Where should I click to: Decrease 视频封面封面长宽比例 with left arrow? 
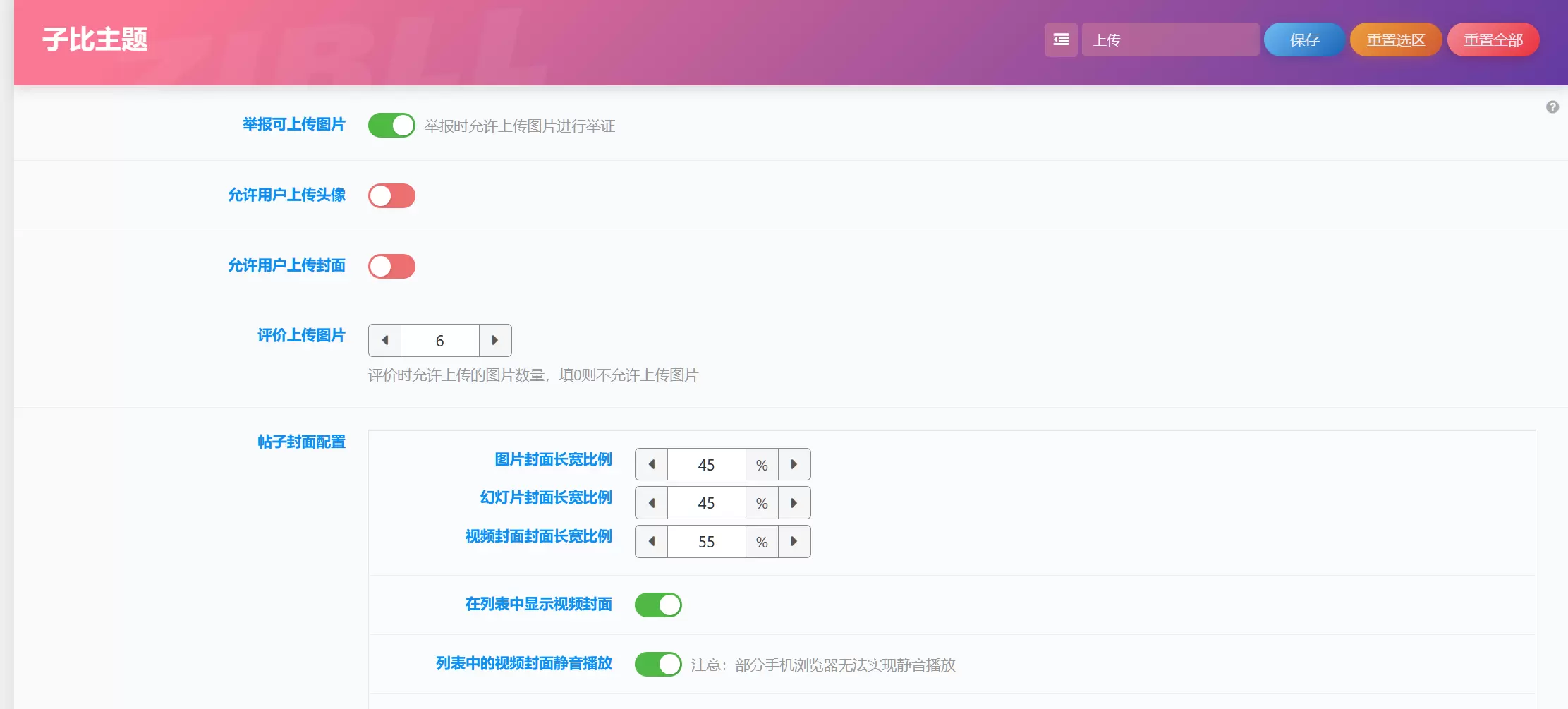[652, 542]
